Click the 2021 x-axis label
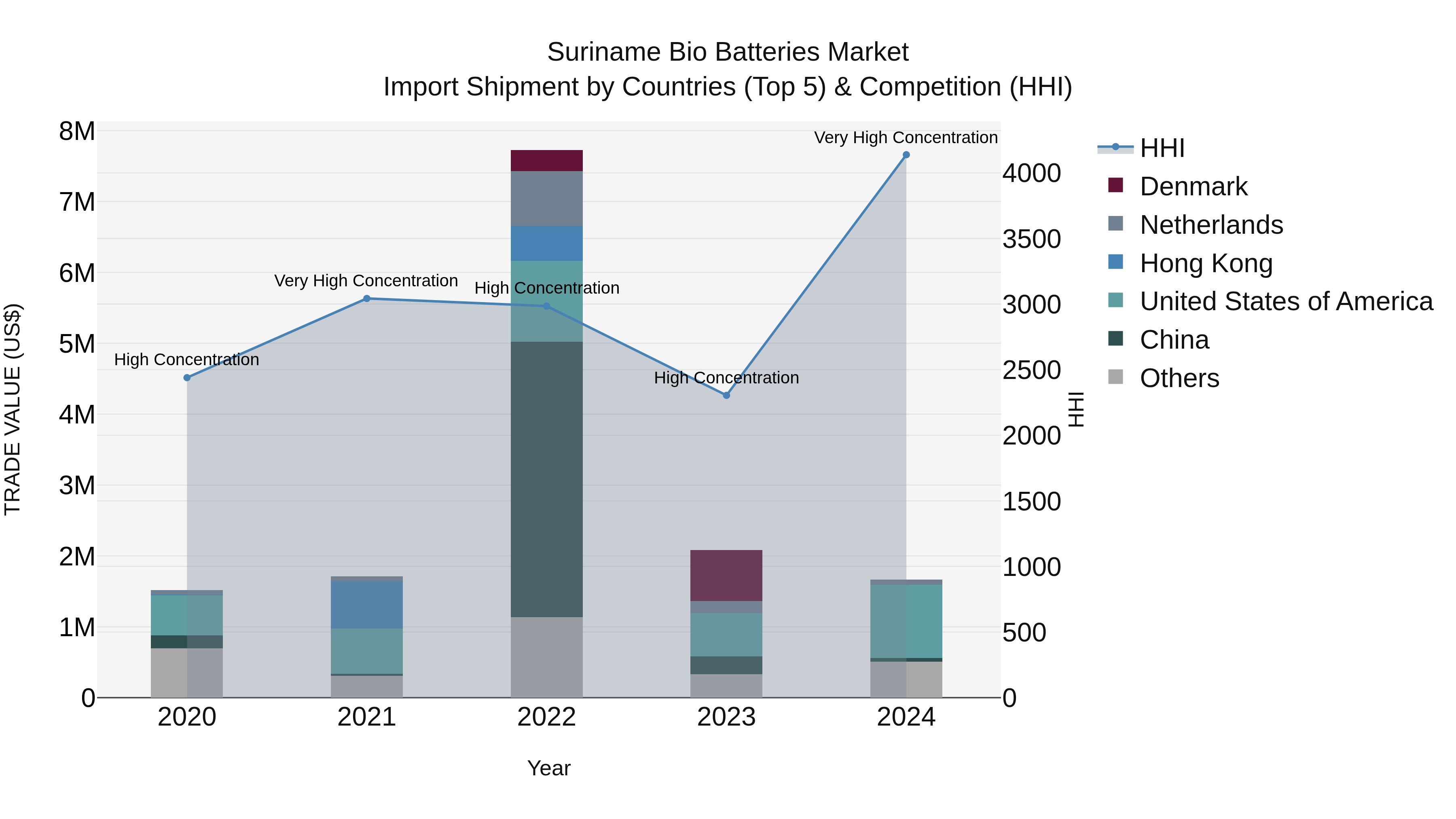Image resolution: width=1456 pixels, height=819 pixels. pyautogui.click(x=367, y=717)
